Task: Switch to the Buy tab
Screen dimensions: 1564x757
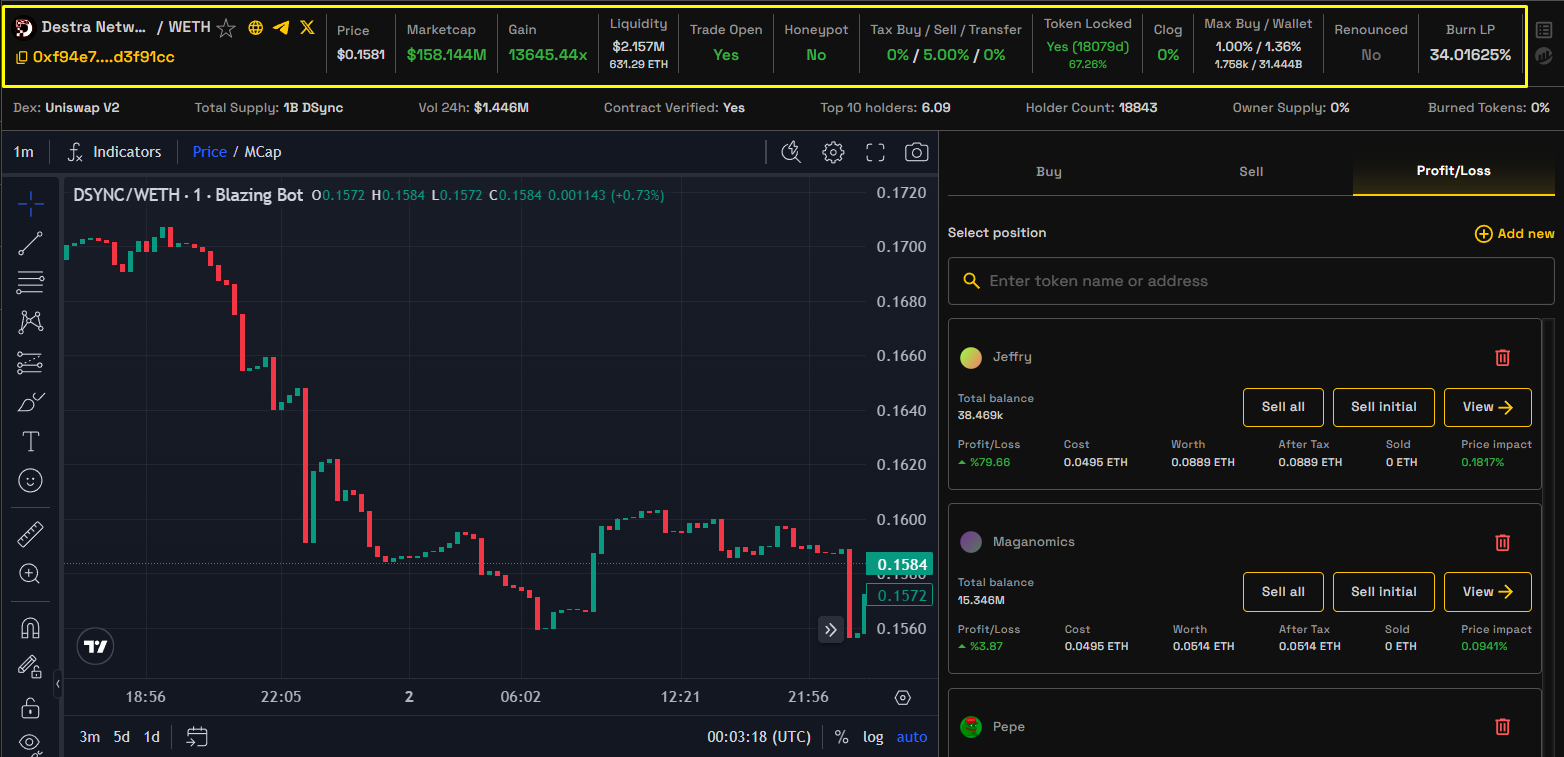Action: (1048, 172)
